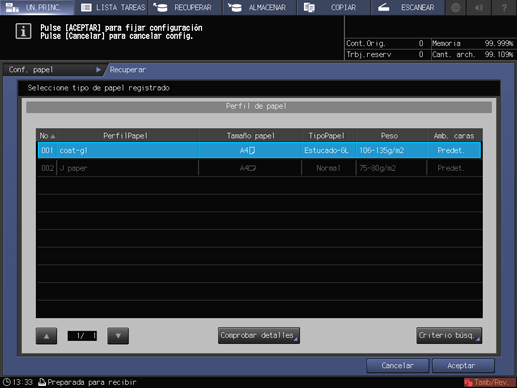Click the Peso column header
Image resolution: width=517 pixels, height=388 pixels.
(x=389, y=136)
